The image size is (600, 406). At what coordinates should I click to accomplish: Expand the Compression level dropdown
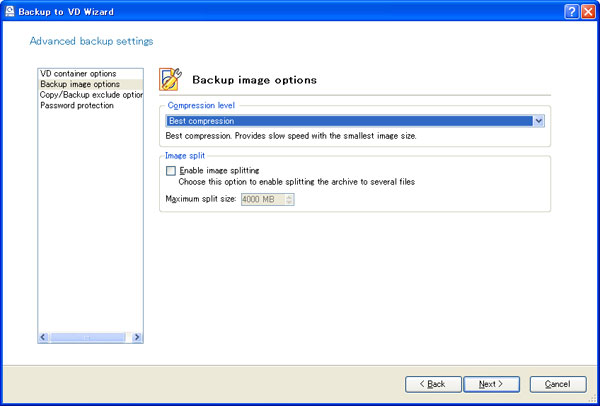click(x=539, y=120)
